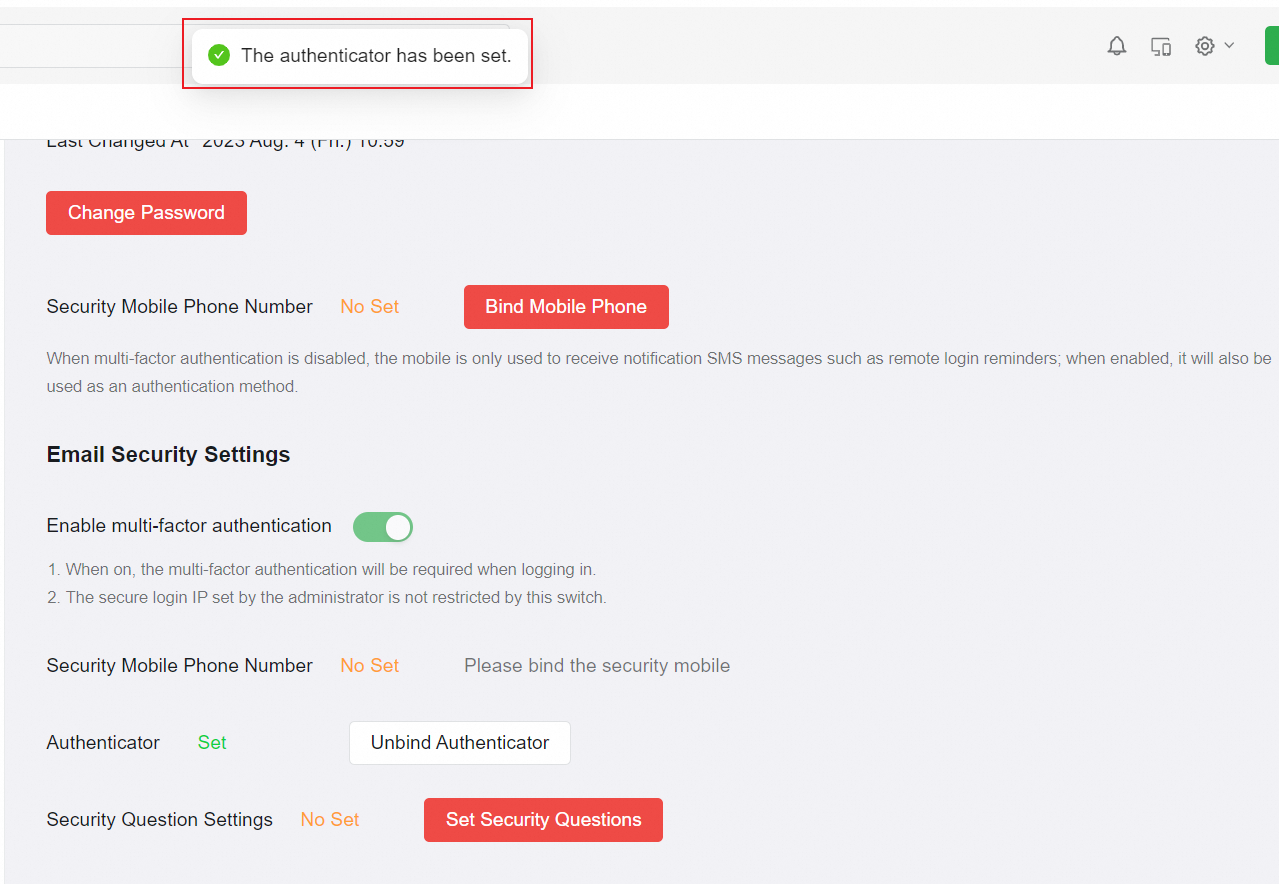Screen dimensions: 1279x884
Task: Open the notifications bell icon
Action: point(1117,46)
